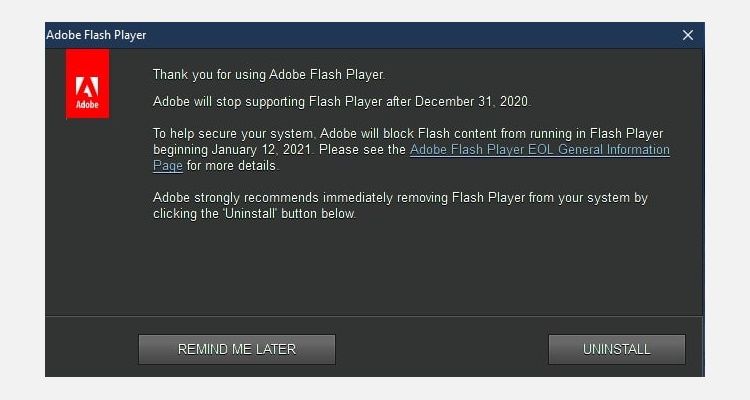The height and width of the screenshot is (400, 750).
Task: Click the underlined word Page in the link
Action: (168, 166)
